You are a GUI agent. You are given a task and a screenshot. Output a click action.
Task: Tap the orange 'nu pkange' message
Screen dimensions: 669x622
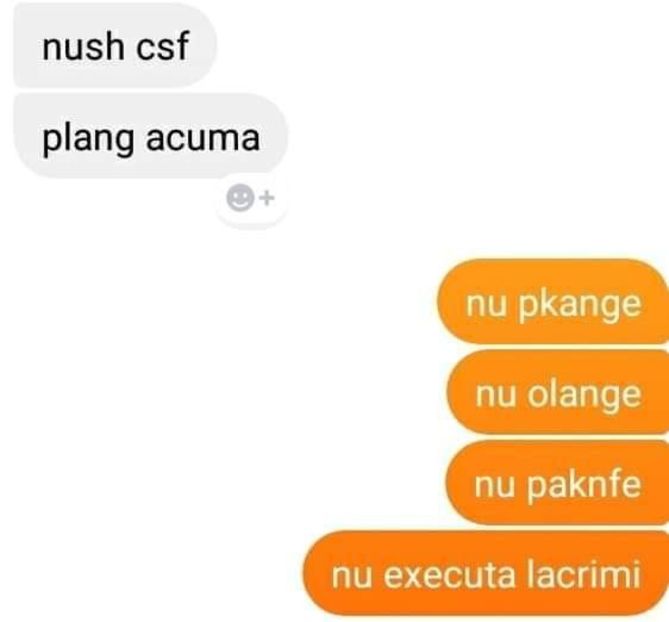coord(553,301)
